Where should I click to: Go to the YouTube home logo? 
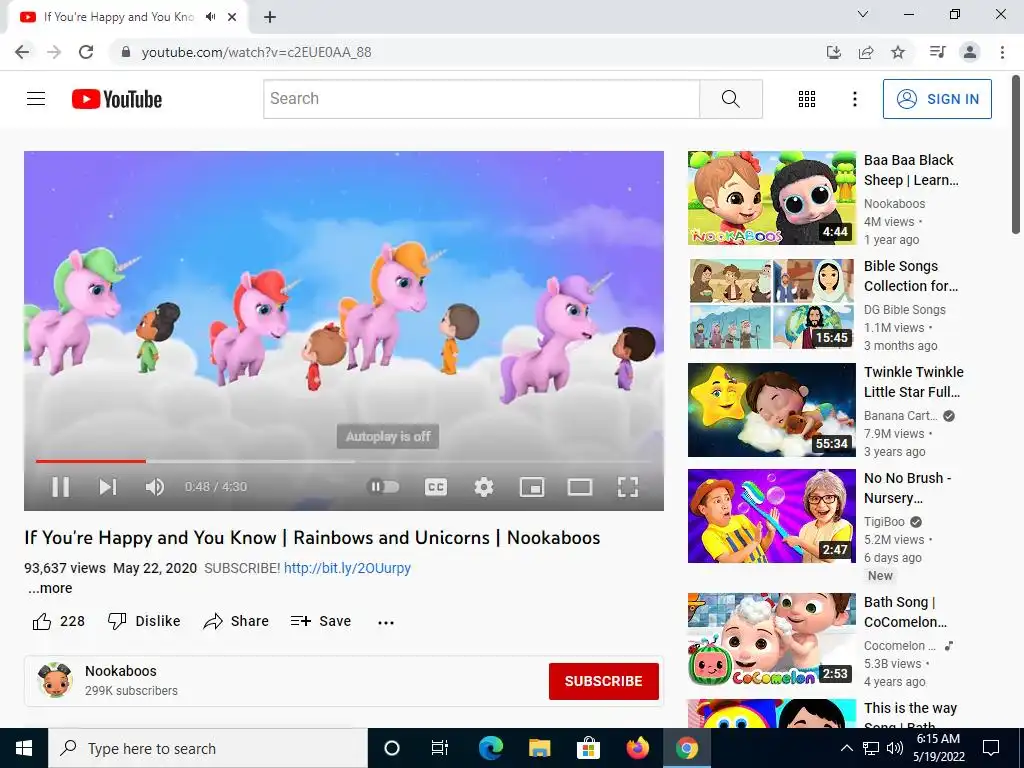coord(117,99)
